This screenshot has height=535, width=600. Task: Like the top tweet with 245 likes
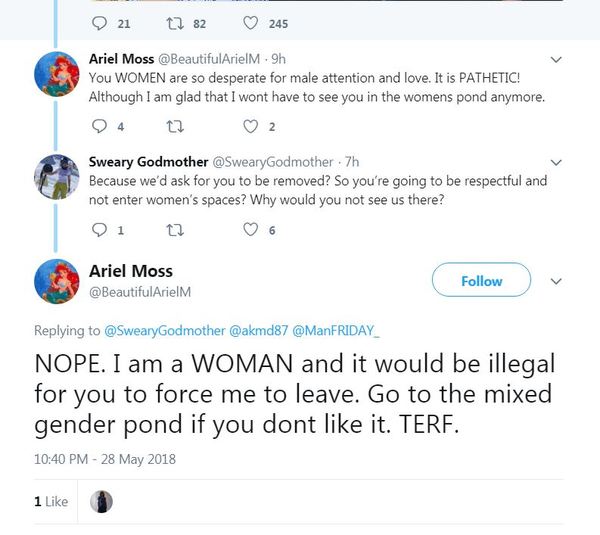[252, 23]
